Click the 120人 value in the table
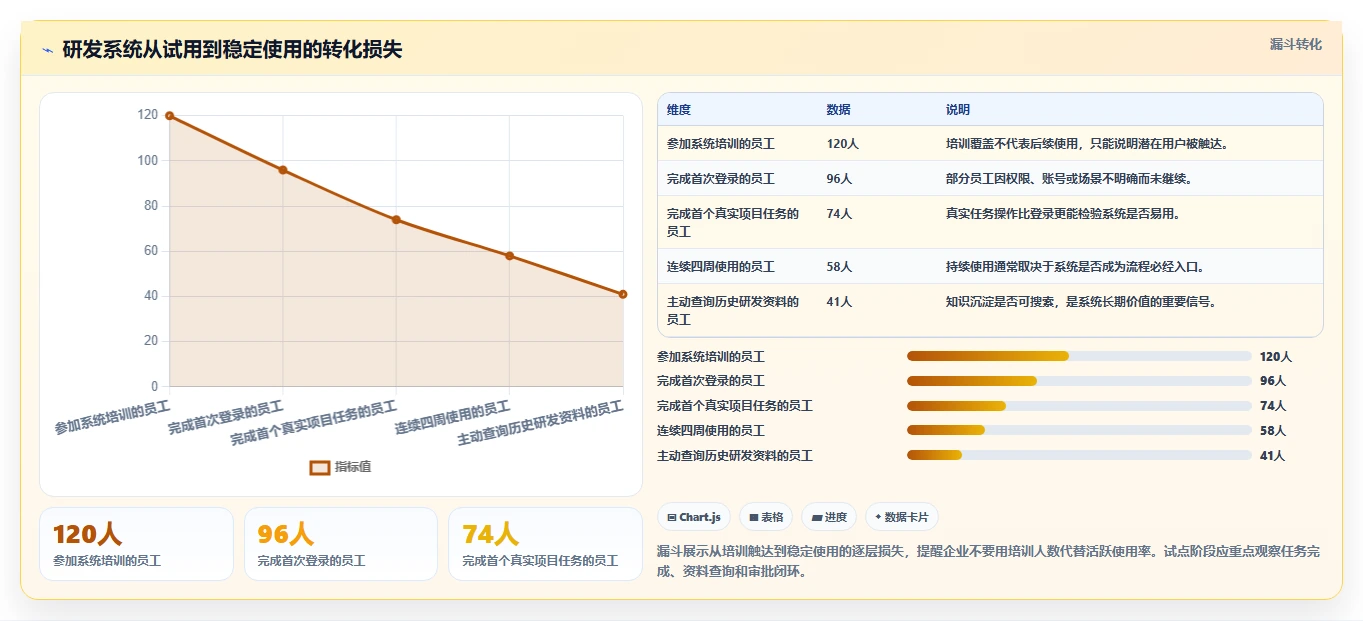This screenshot has width=1363, height=621. click(x=843, y=144)
